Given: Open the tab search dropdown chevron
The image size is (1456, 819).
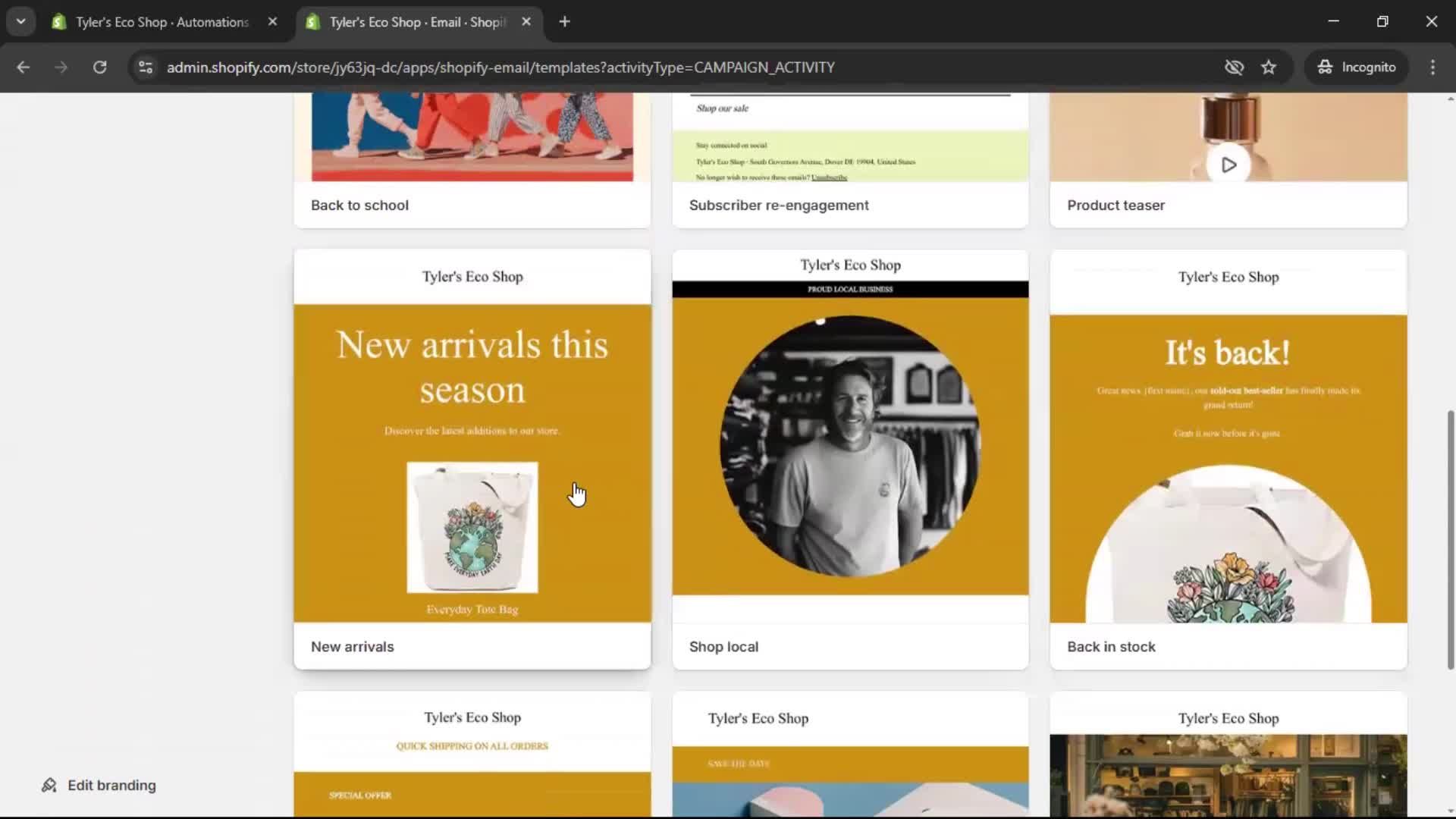Looking at the screenshot, I should coord(20,21).
